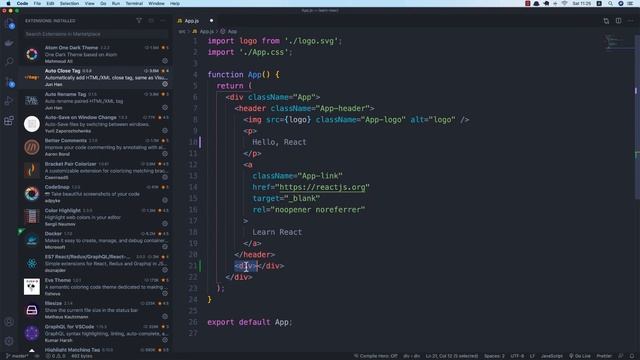Image resolution: width=640 pixels, height=360 pixels.
Task: Click Ln 21, Col 12 cursor position
Action: pos(451,356)
